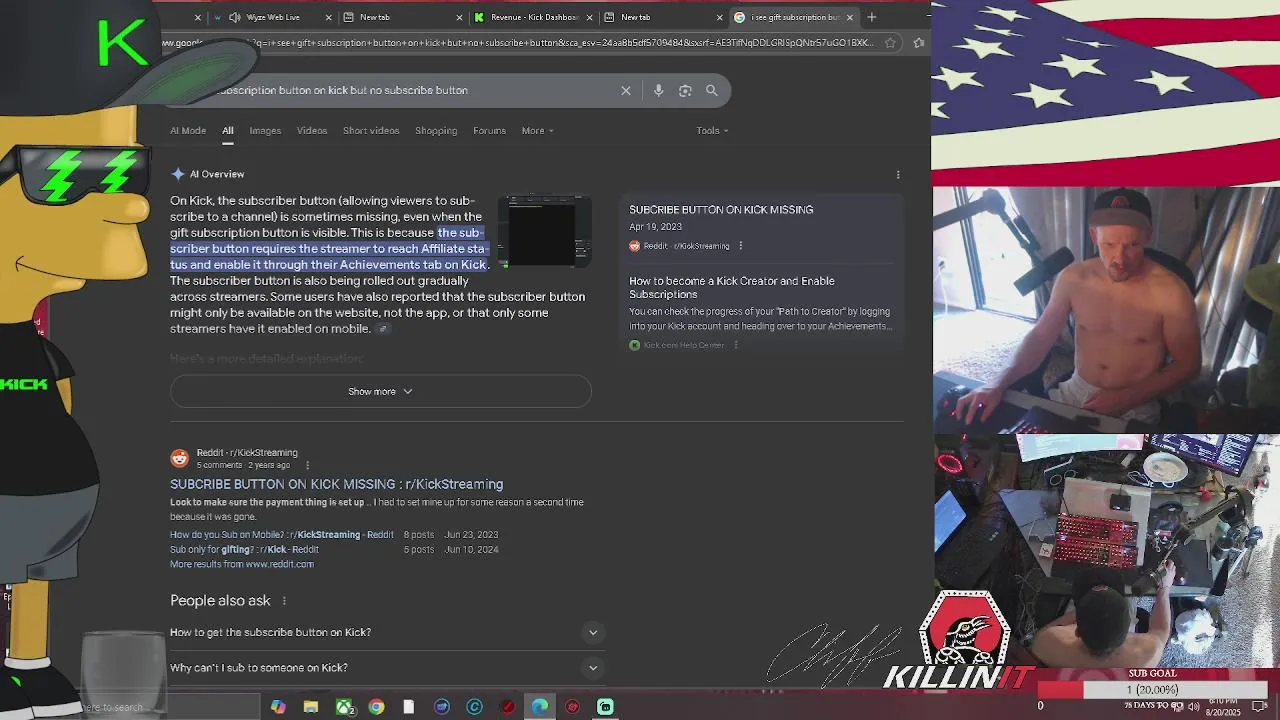Select Short videos search filter
The image size is (1280, 720).
click(x=371, y=131)
